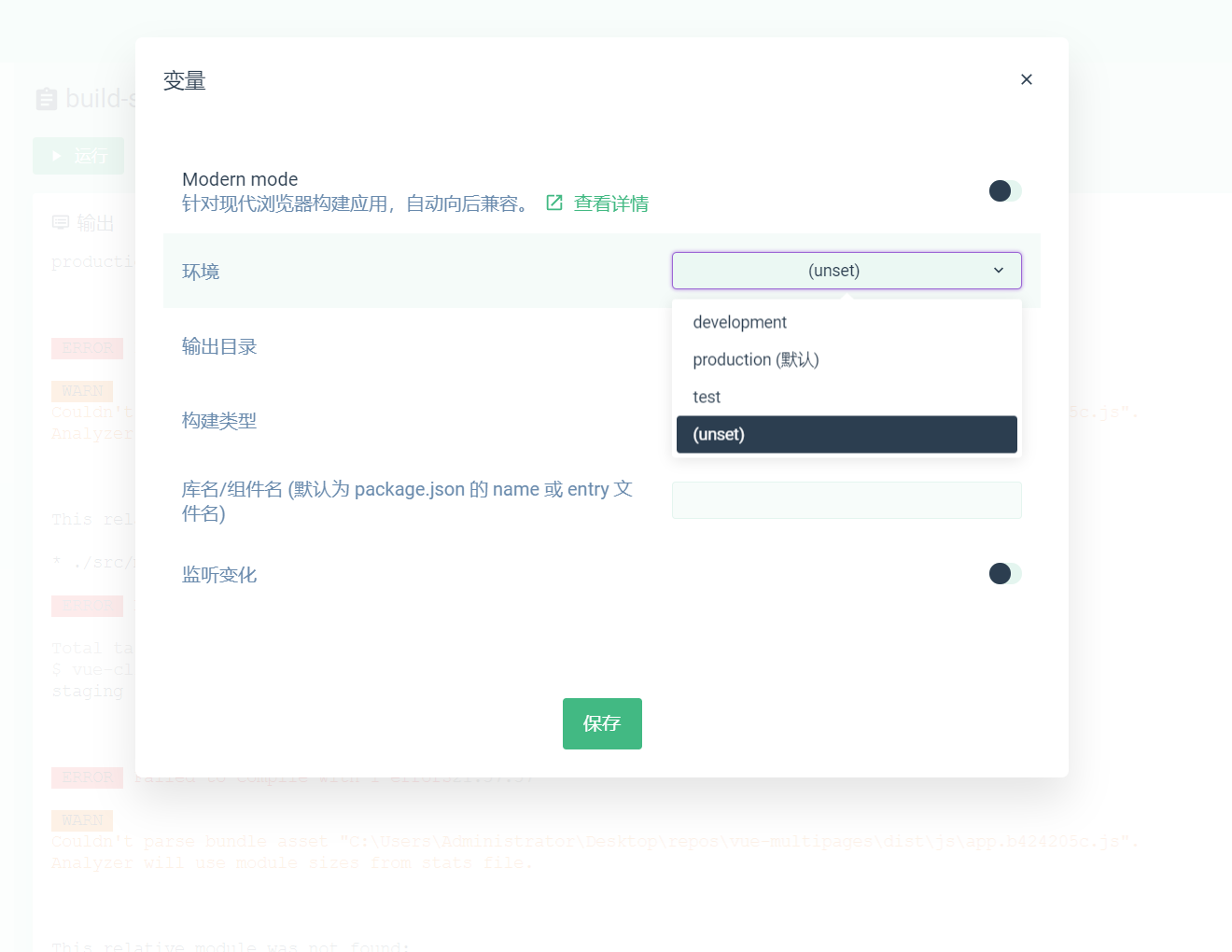Click the 运行 button
Screen dimensions: 1232x952
coord(78,155)
